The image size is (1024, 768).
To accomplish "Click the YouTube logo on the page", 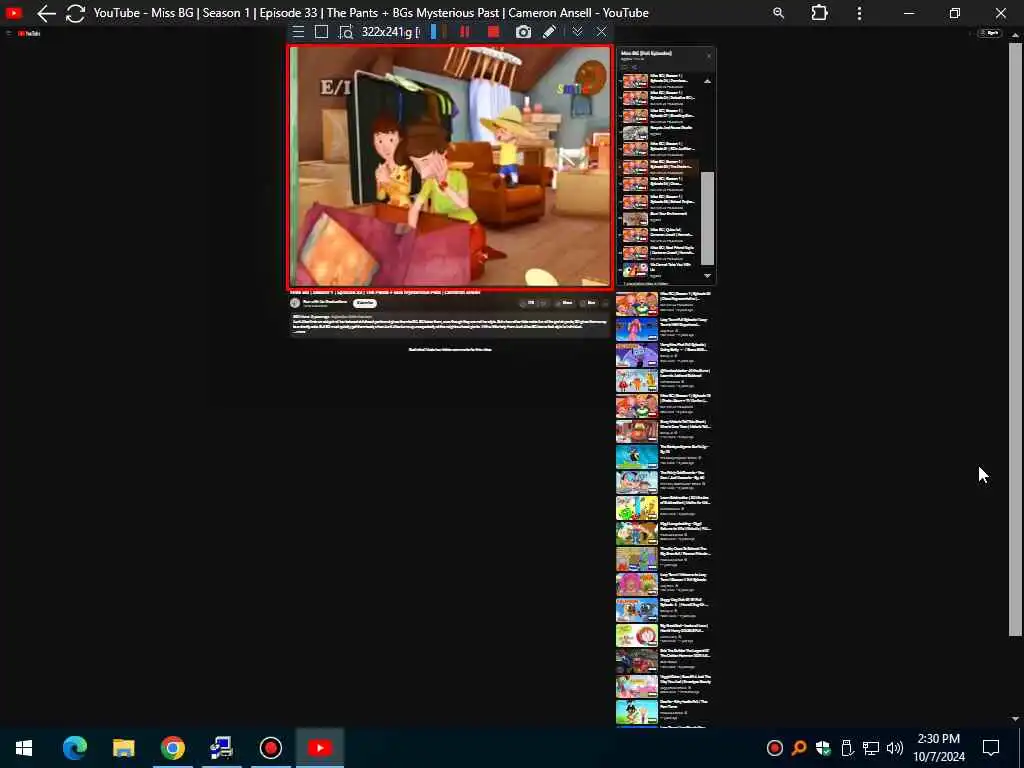I will [x=29, y=33].
